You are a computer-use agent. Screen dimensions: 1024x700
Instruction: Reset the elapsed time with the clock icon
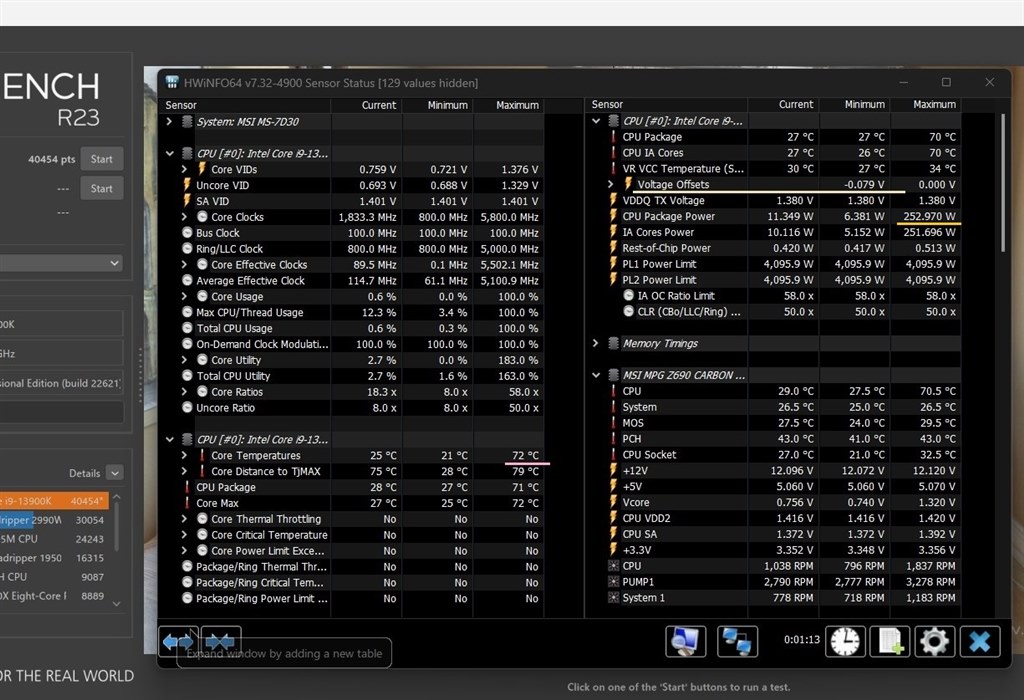coord(845,641)
